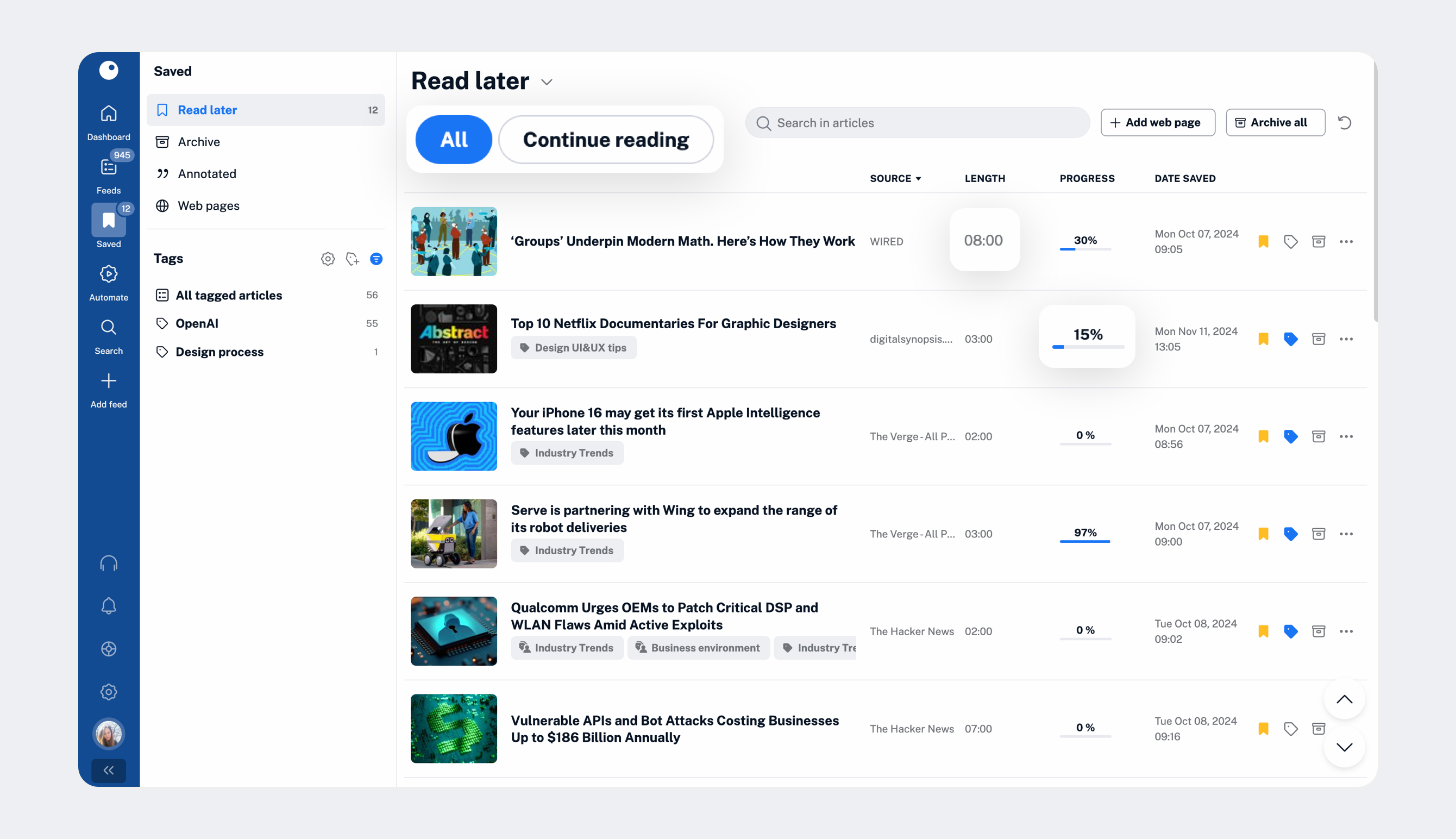Click the 97% progress bar on Serve article
1456x839 pixels.
point(1085,541)
